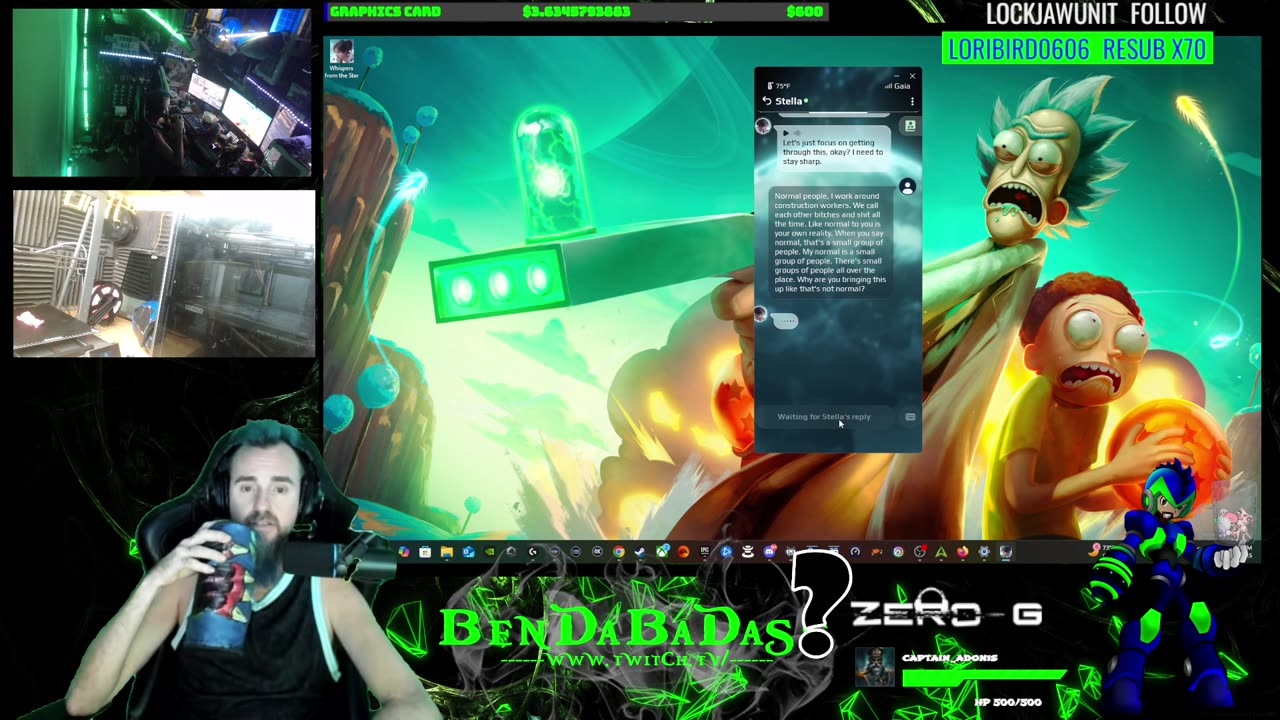Click Stella's avatar next to typing indicator
This screenshot has width=1280, height=720.
(761, 316)
